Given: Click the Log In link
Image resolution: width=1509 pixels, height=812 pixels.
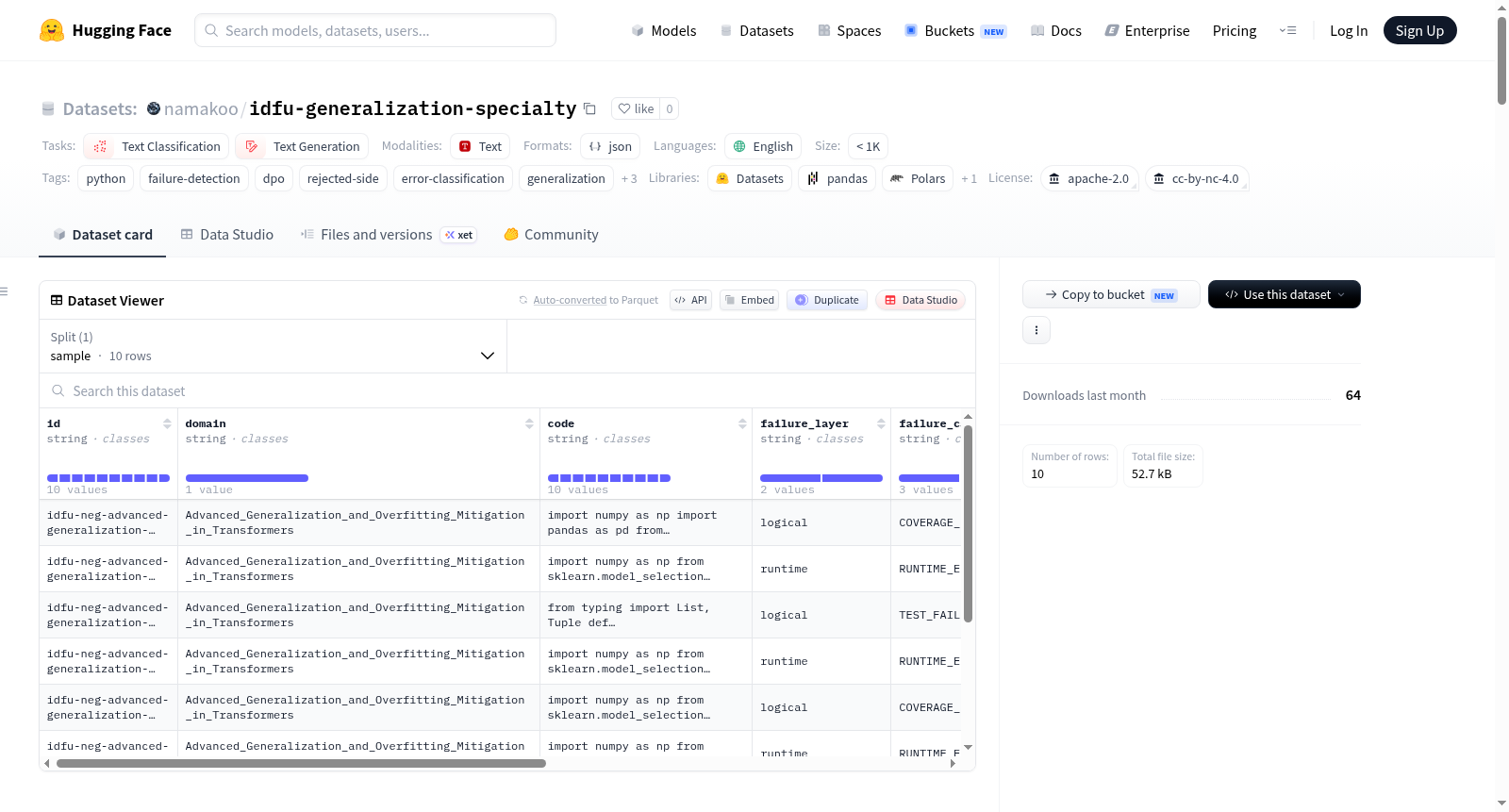Looking at the screenshot, I should pyautogui.click(x=1349, y=30).
